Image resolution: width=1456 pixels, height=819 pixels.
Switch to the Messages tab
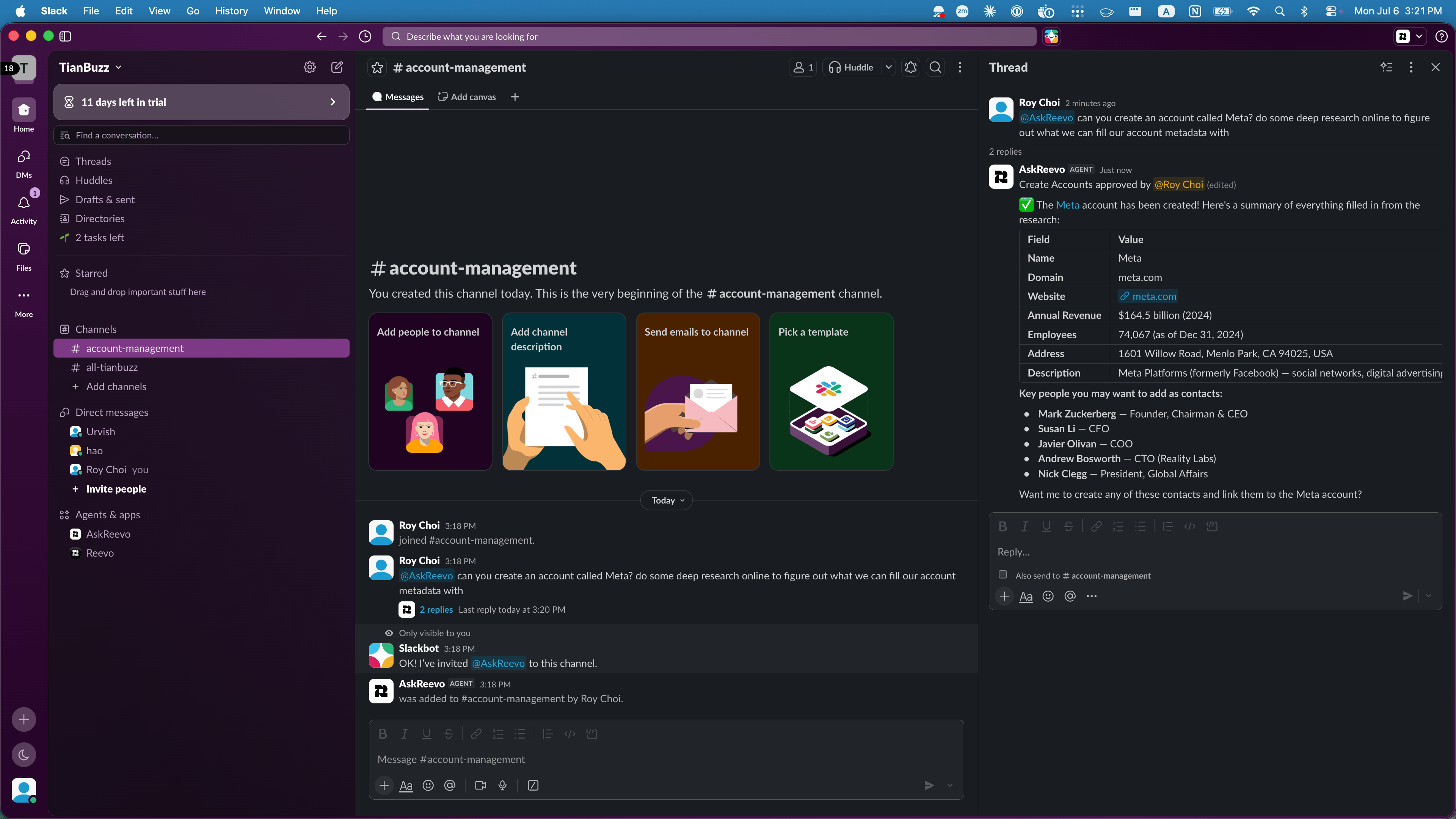[398, 97]
